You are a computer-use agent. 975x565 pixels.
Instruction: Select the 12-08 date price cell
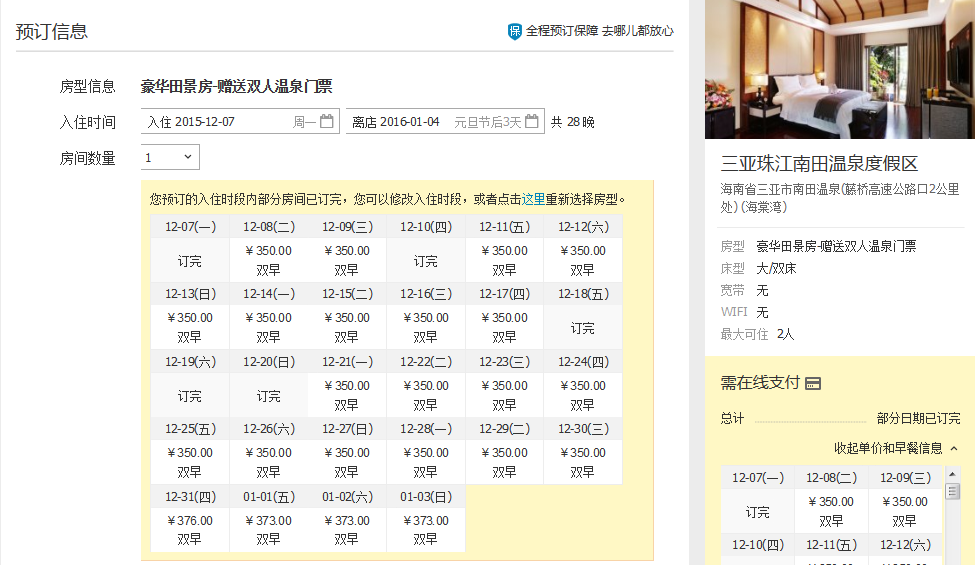click(268, 260)
